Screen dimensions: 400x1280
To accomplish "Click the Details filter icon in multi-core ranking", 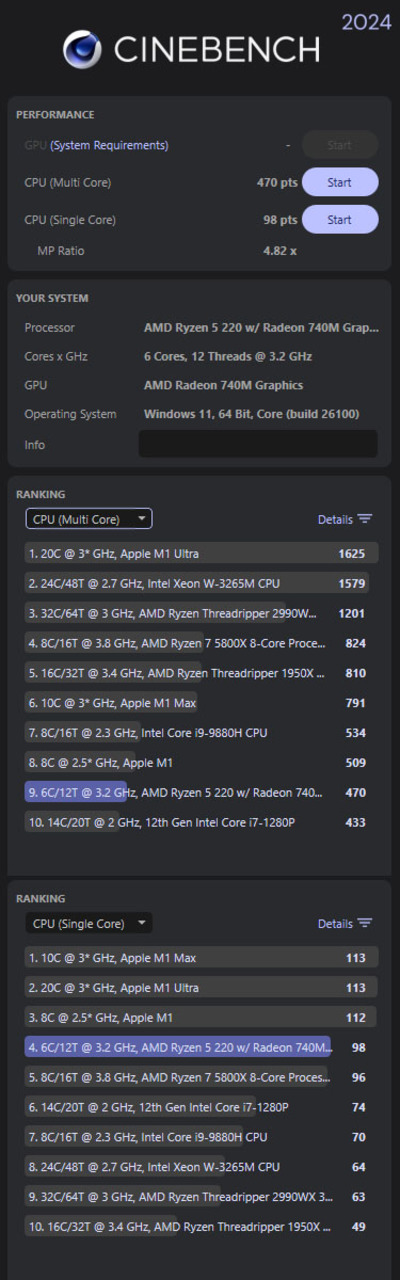I will point(365,519).
